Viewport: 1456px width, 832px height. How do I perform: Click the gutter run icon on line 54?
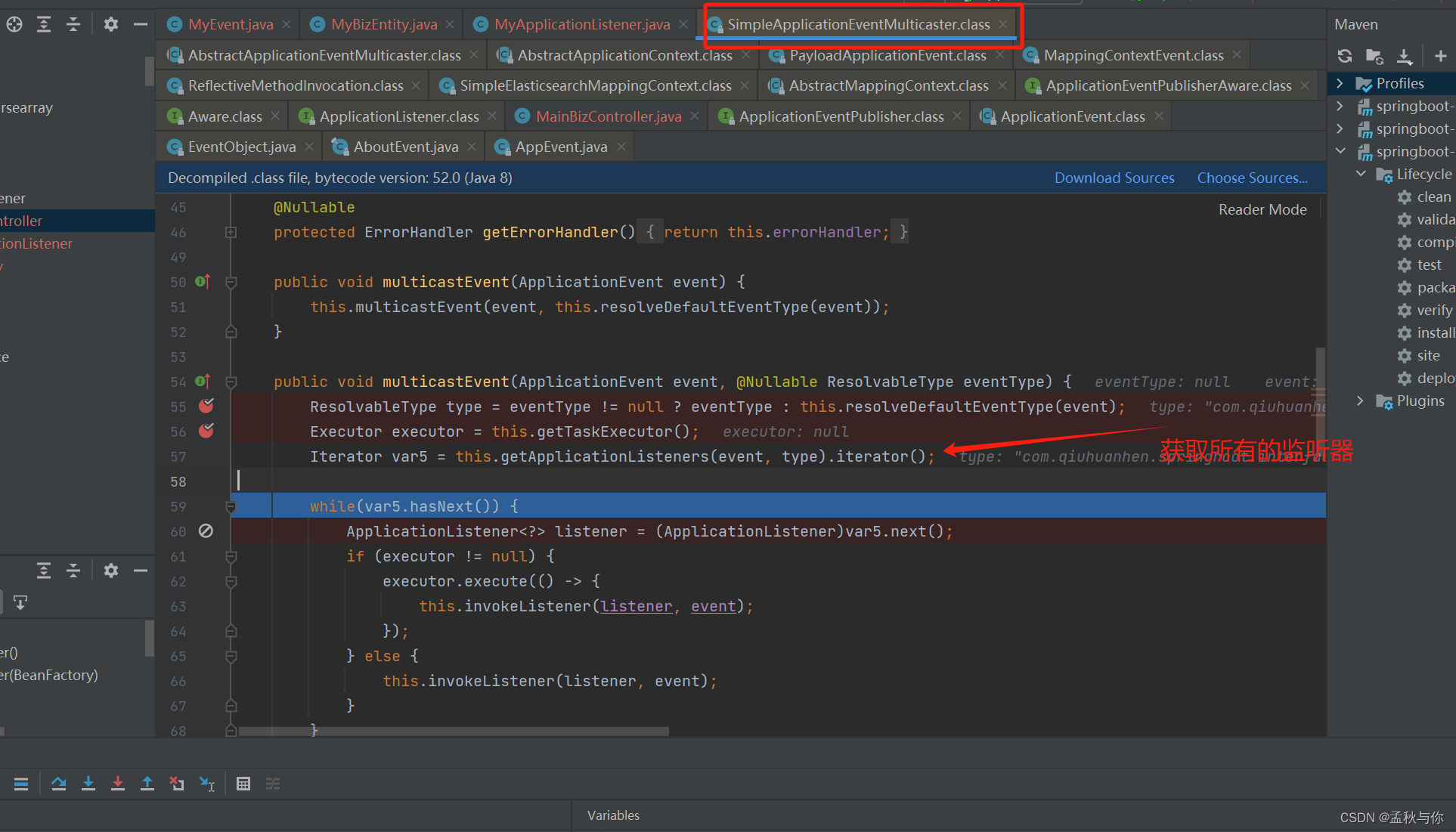(202, 381)
